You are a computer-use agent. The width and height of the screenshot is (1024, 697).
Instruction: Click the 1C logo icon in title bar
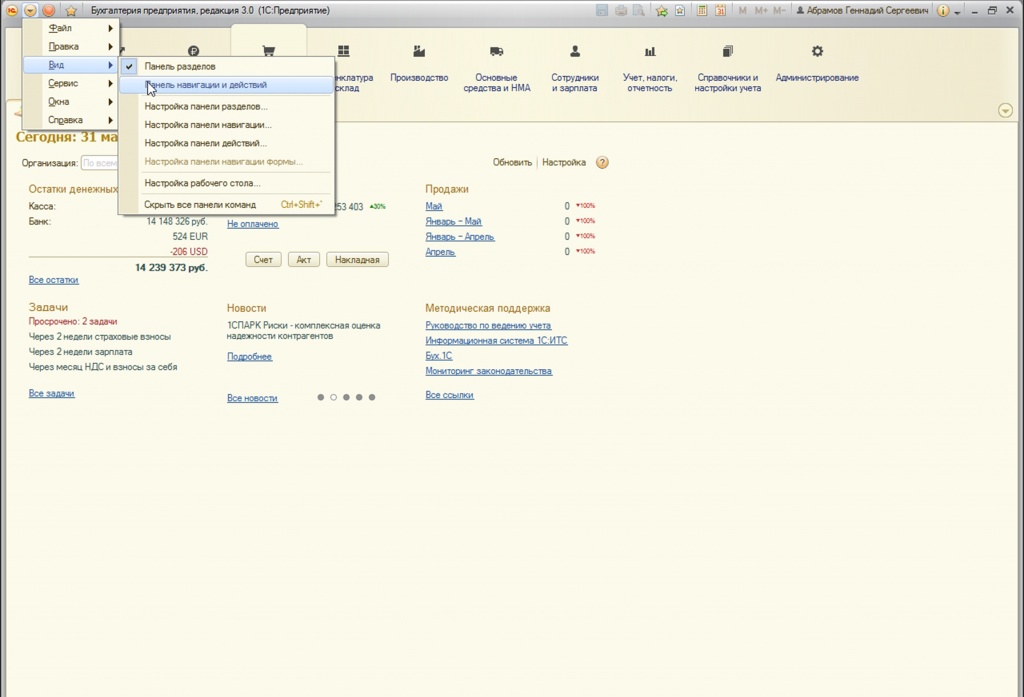point(12,10)
